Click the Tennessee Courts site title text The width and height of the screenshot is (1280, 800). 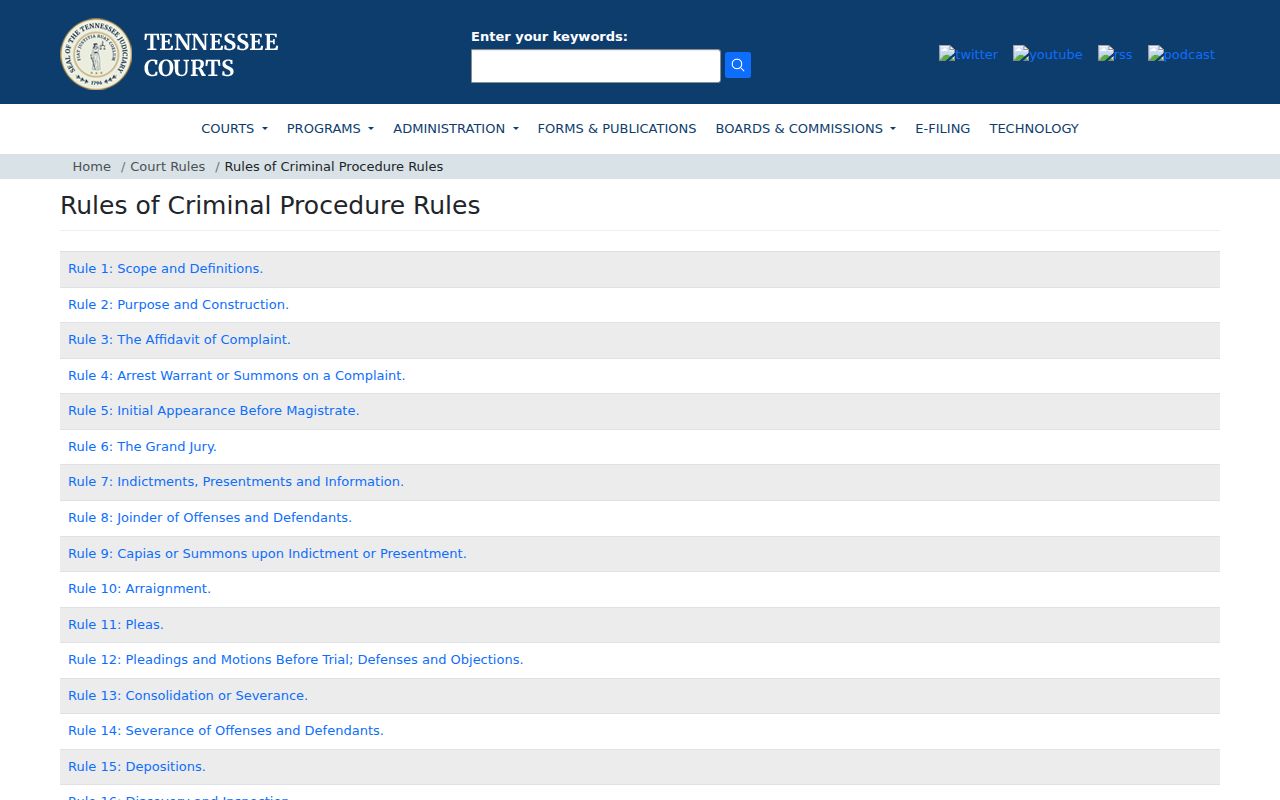(x=211, y=55)
